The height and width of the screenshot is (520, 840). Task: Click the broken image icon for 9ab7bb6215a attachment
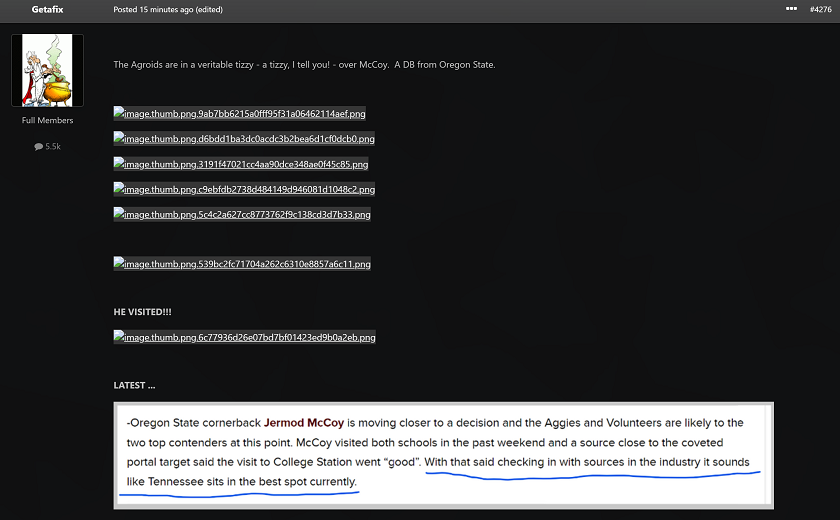(x=117, y=114)
